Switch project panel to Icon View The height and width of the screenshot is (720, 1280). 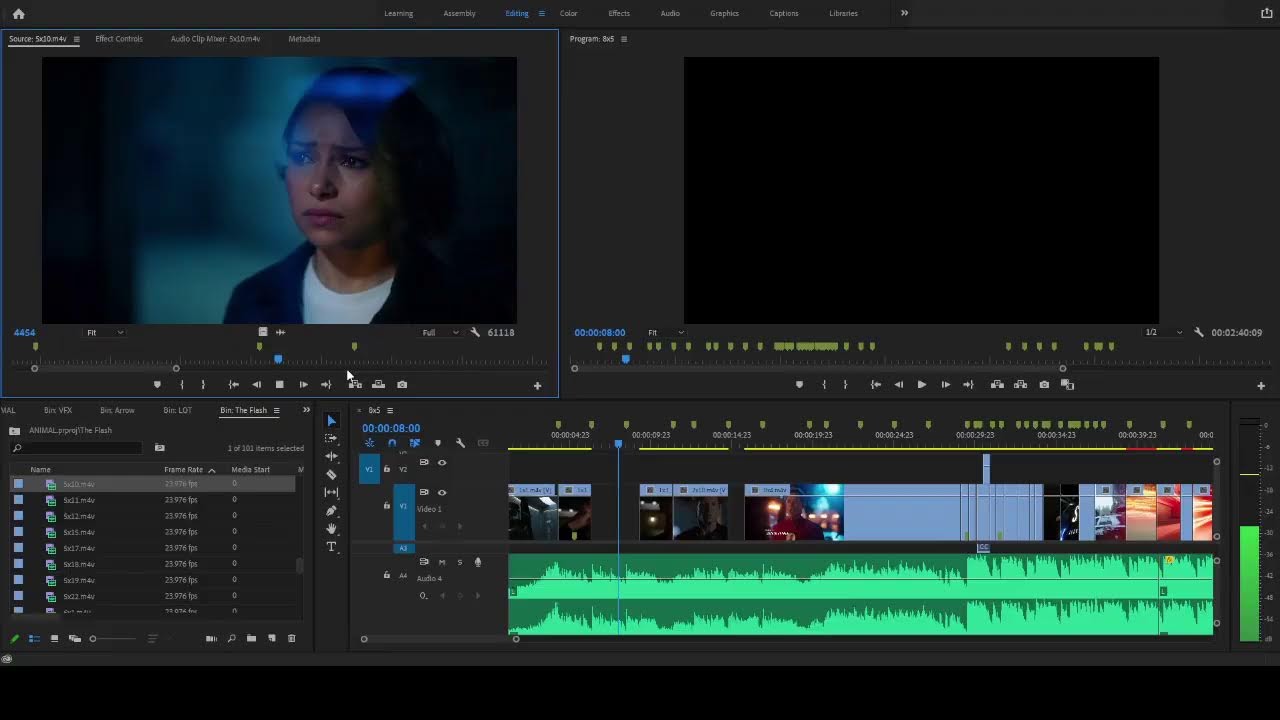54,638
